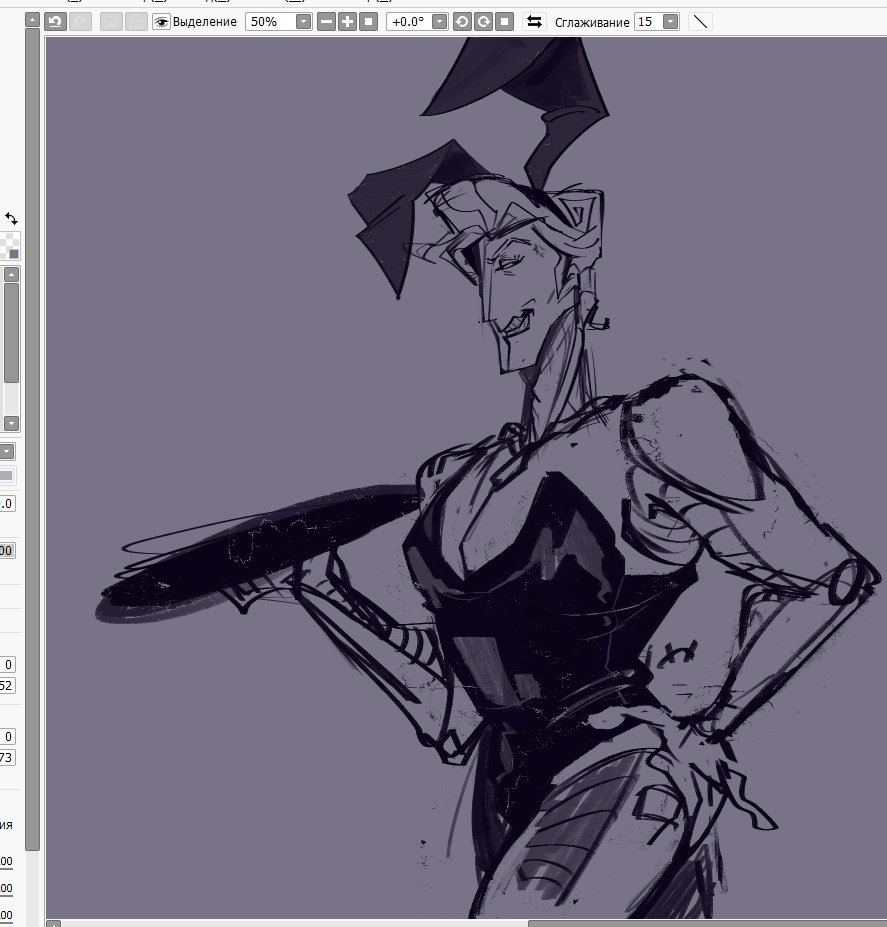This screenshot has height=927, width=887.
Task: Reset the zoom with the square button
Action: 369,21
